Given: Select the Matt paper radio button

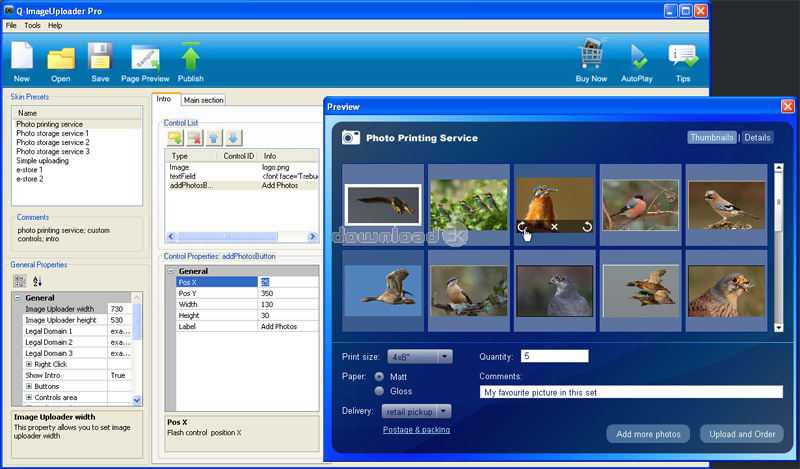Looking at the screenshot, I should pyautogui.click(x=380, y=376).
